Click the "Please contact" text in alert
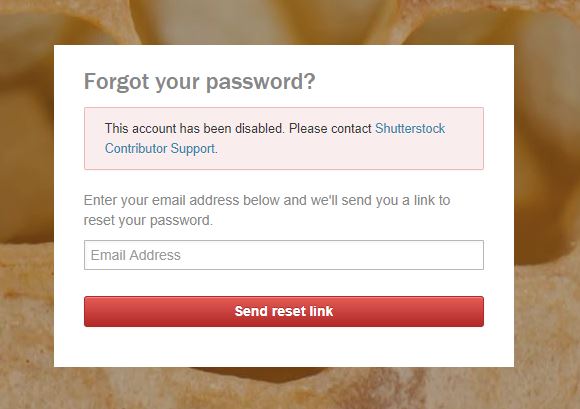Screen dimensions: 580x409 pyautogui.click(x=330, y=129)
